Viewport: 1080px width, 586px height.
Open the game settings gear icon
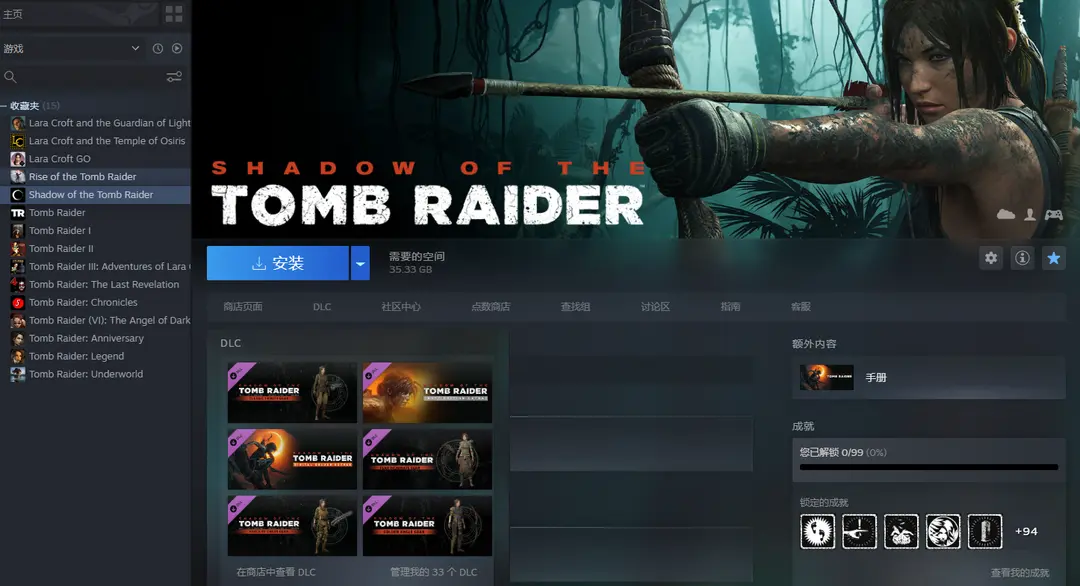coord(991,258)
